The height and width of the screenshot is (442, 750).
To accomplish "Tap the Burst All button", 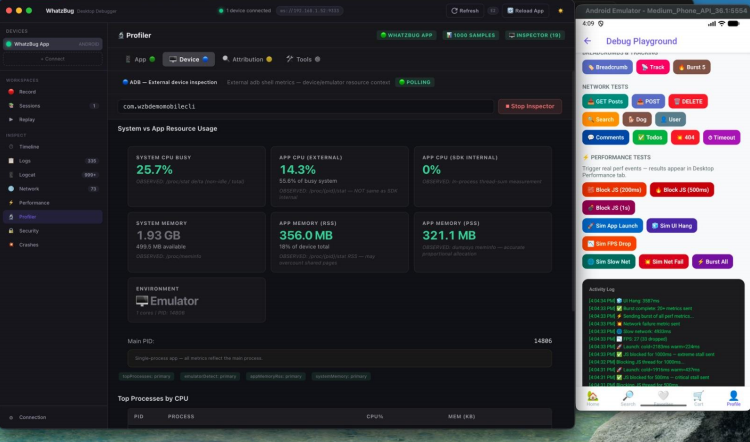I will point(712,262).
